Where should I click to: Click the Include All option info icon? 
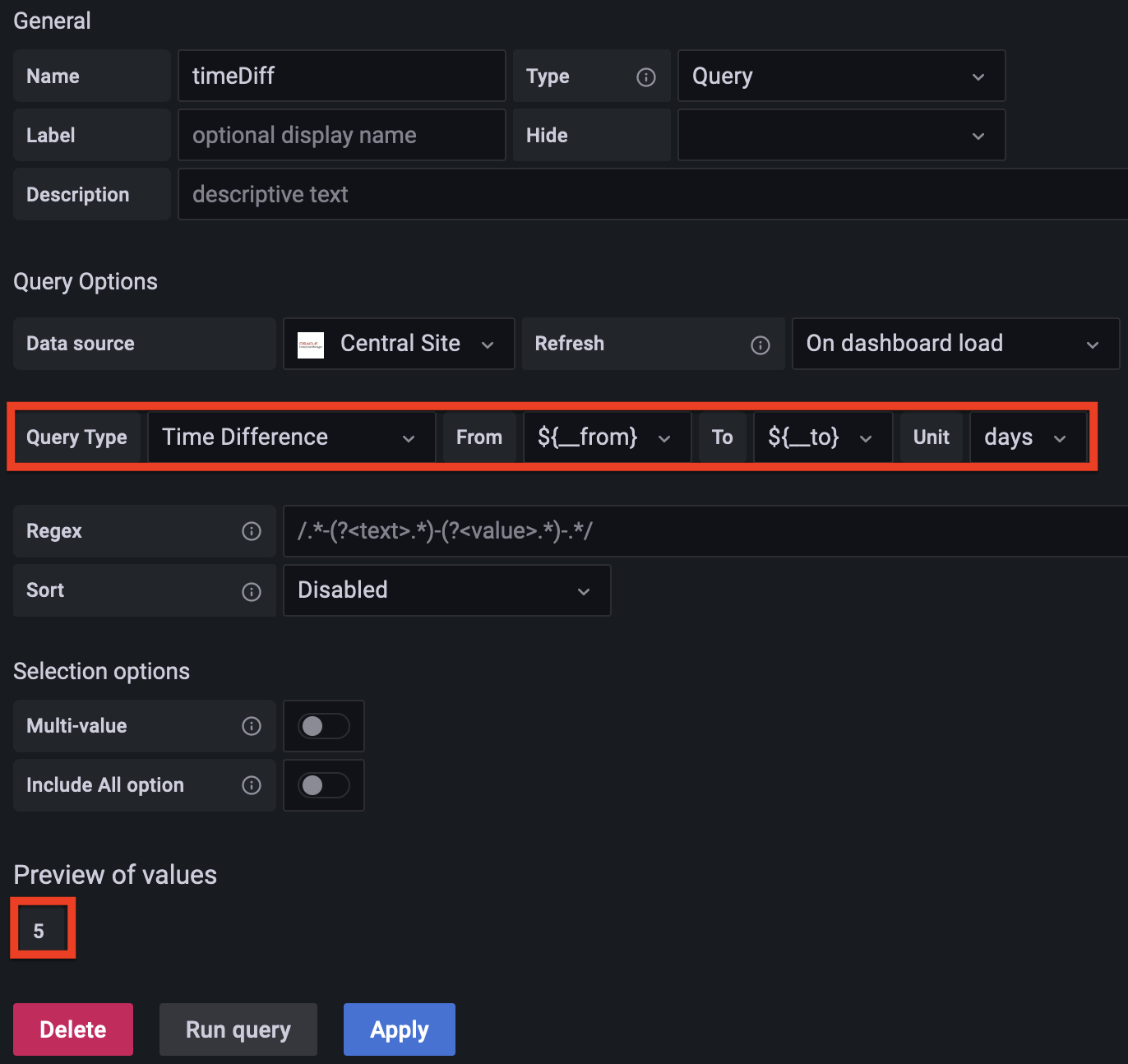point(252,786)
